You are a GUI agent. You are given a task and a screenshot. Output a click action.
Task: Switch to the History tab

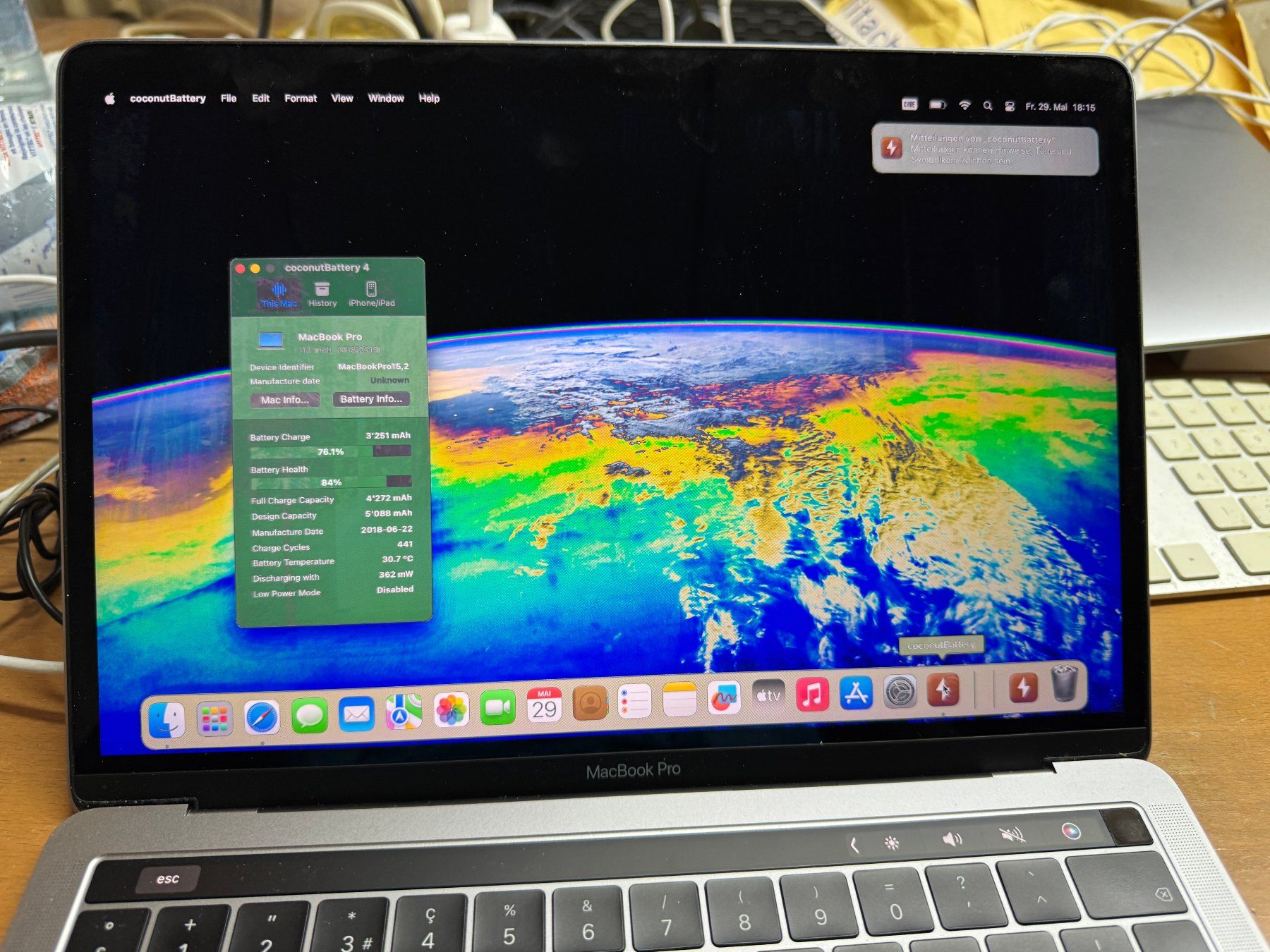322,294
